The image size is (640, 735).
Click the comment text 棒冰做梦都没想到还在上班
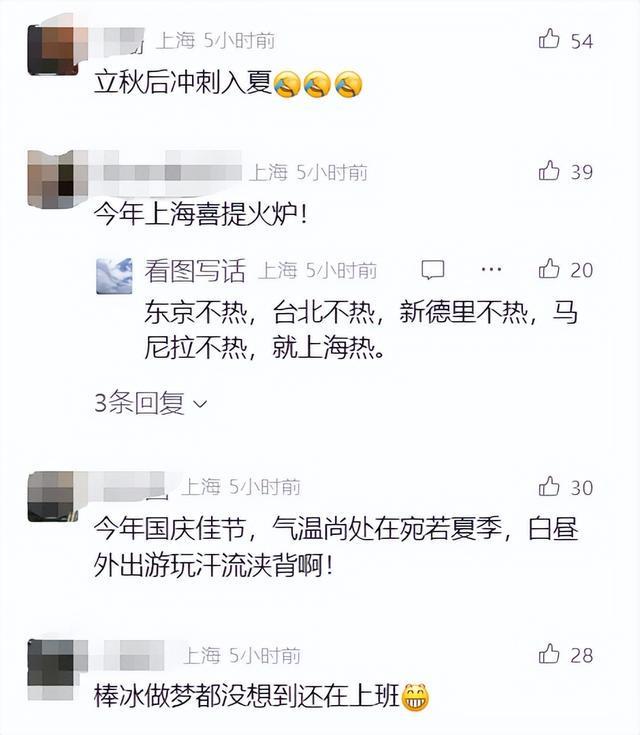click(247, 696)
